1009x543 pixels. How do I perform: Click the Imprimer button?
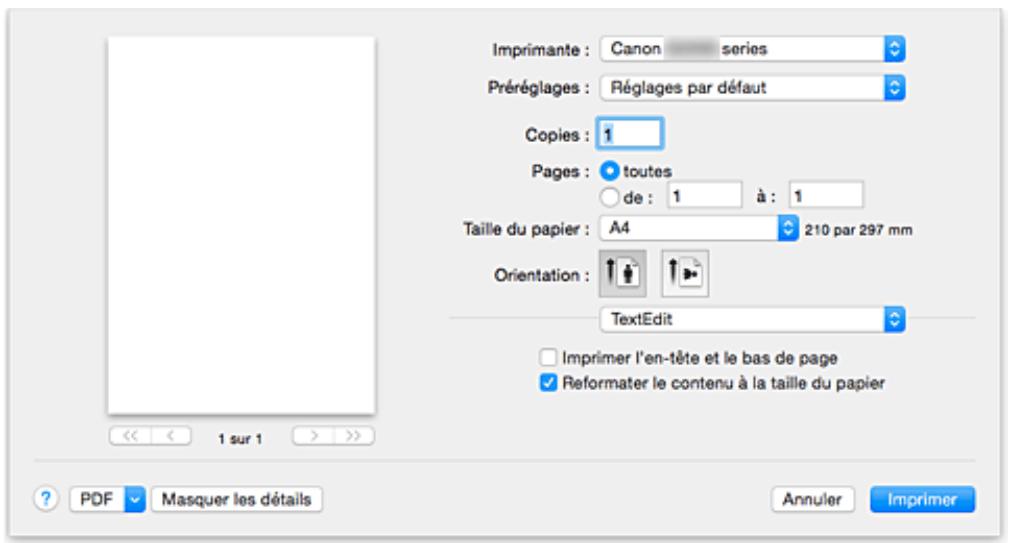coord(922,497)
